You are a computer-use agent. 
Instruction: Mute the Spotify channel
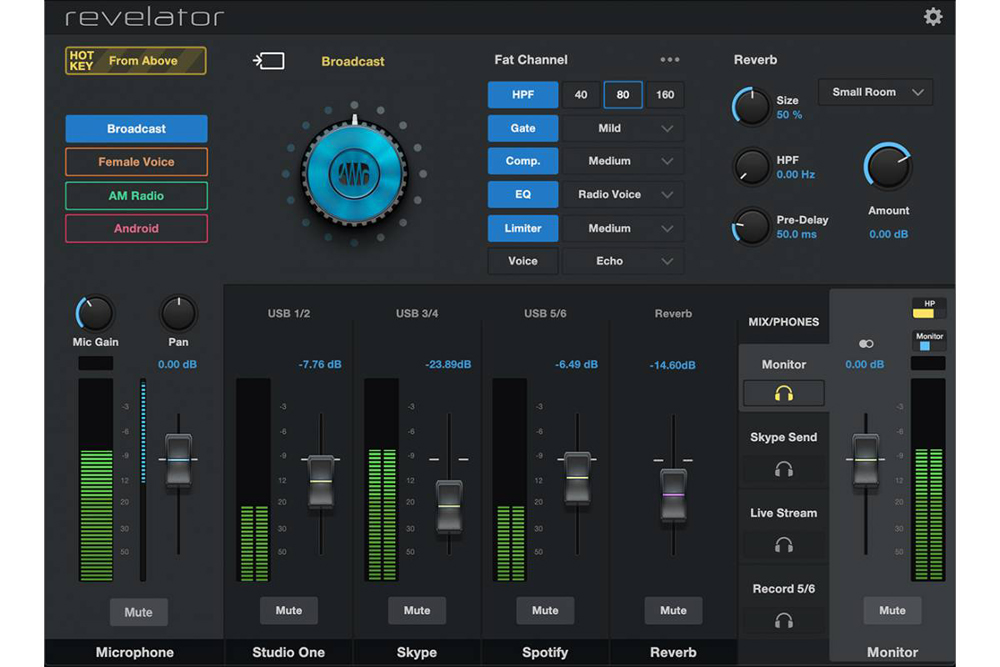click(545, 610)
